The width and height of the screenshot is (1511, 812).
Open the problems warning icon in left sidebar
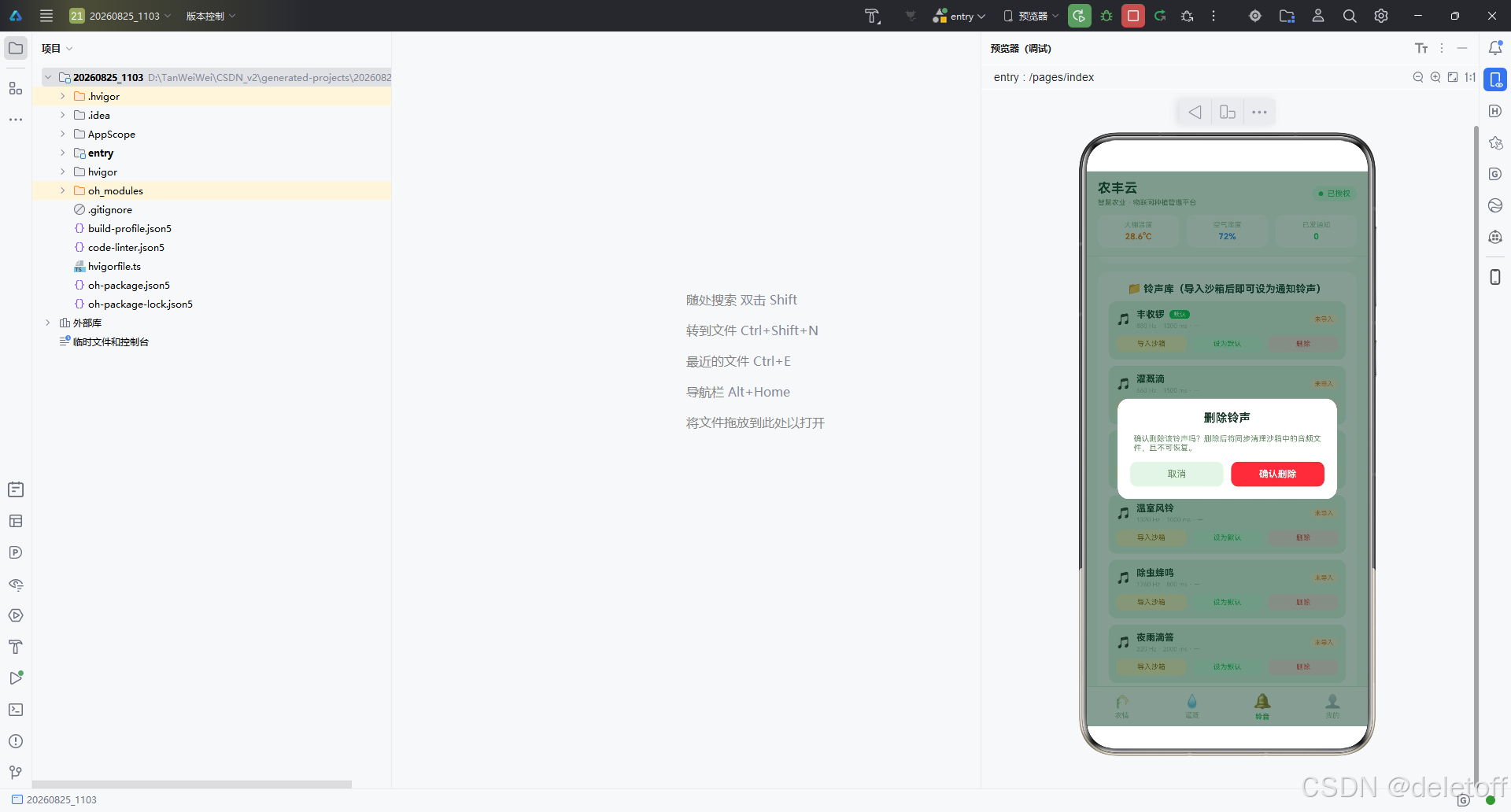[x=16, y=741]
